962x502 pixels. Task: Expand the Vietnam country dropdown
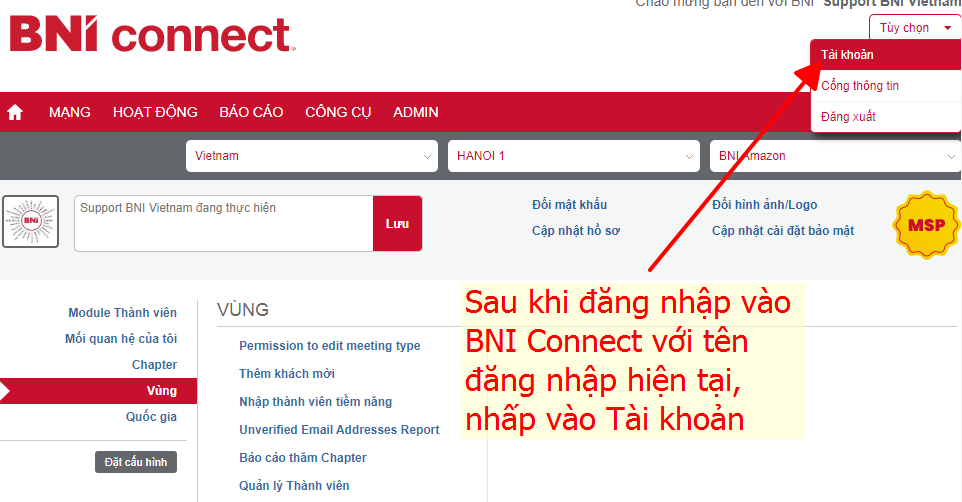[312, 156]
